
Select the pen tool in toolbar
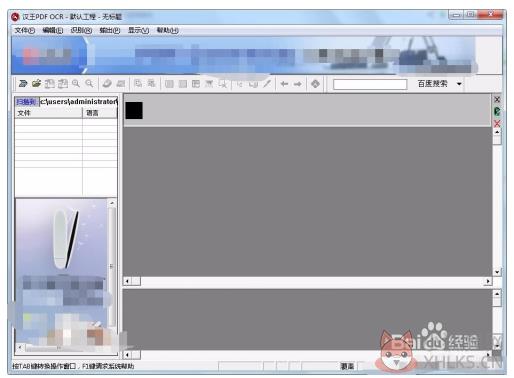pos(267,84)
